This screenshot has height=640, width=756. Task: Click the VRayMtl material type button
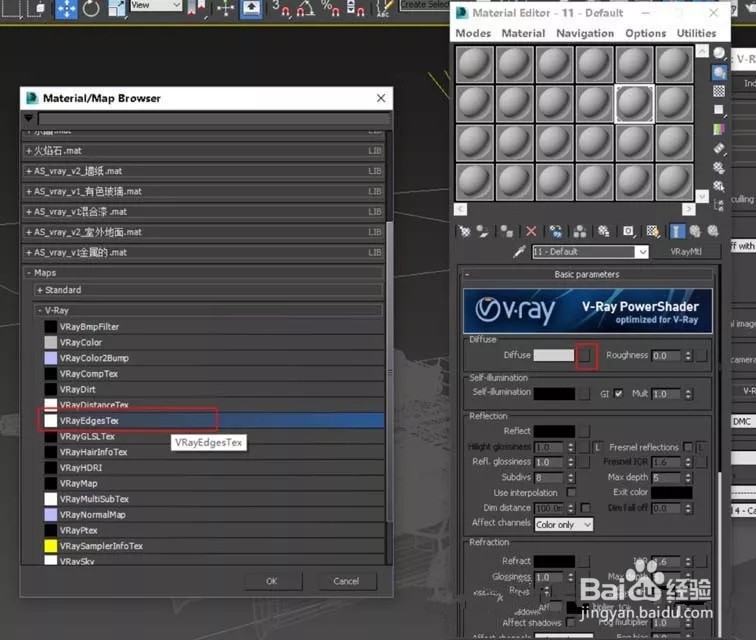(686, 252)
